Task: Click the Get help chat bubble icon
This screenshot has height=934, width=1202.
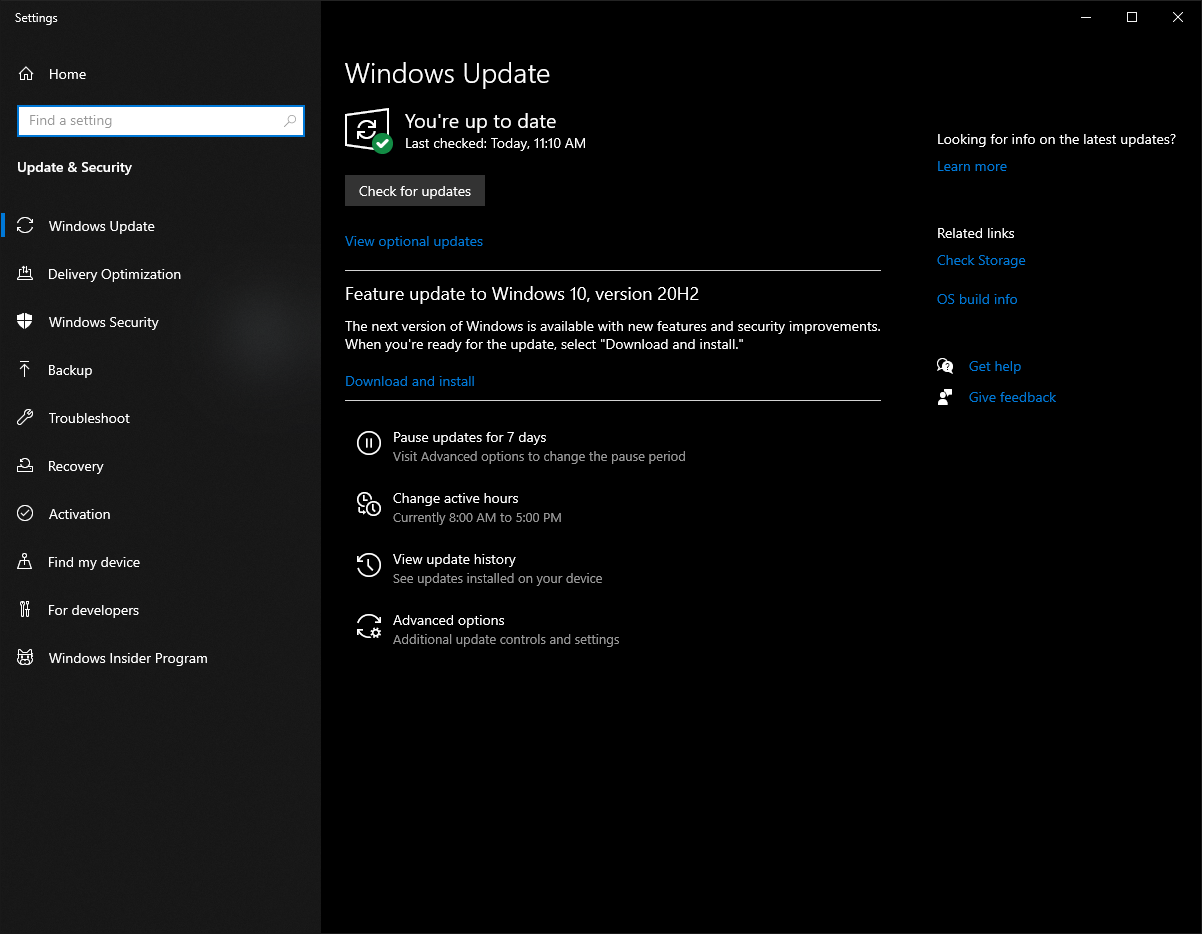Action: click(945, 366)
